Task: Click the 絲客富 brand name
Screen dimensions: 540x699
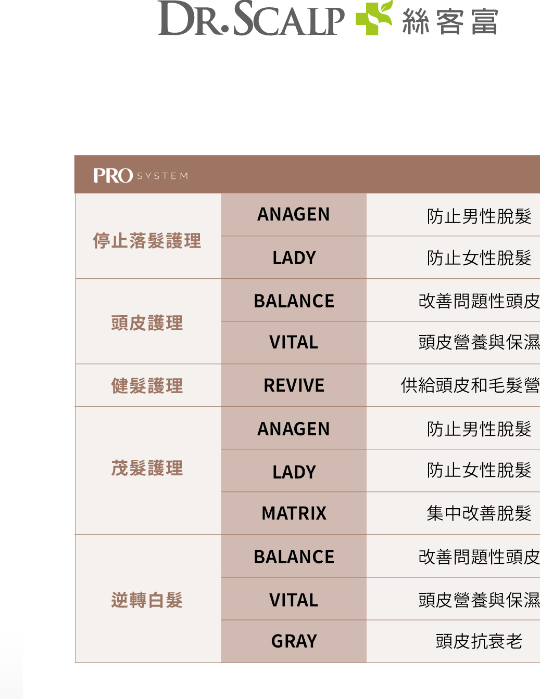Action: (449, 22)
